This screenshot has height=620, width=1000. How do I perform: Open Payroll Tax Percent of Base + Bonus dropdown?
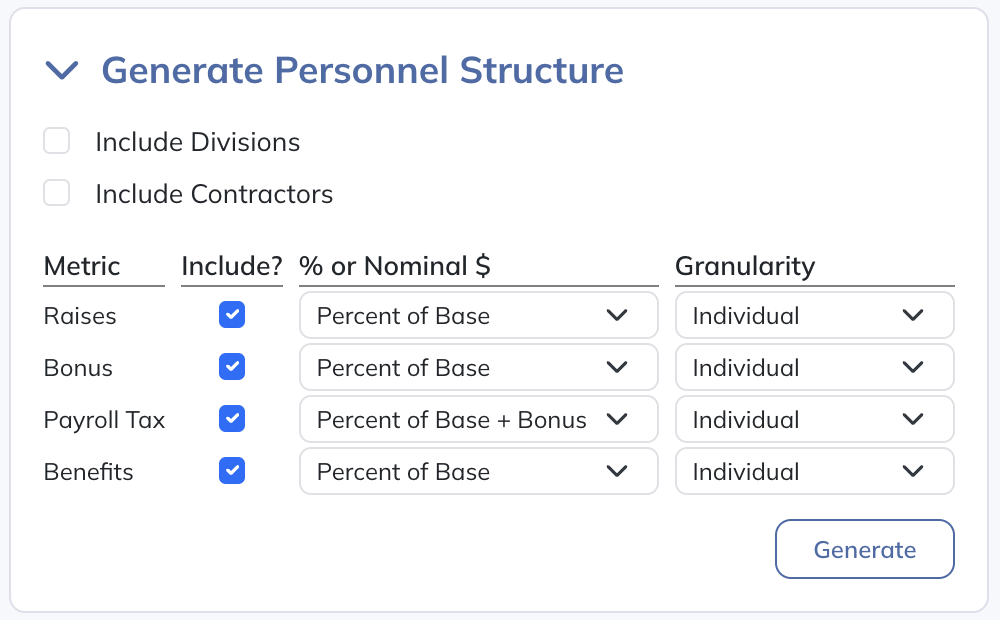click(478, 420)
